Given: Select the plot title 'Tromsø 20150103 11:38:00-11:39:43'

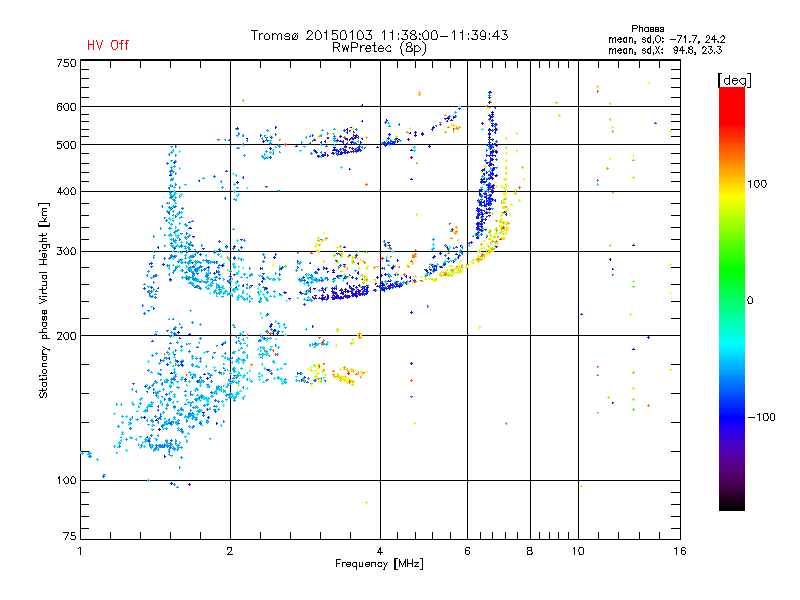Looking at the screenshot, I should coord(379,35).
